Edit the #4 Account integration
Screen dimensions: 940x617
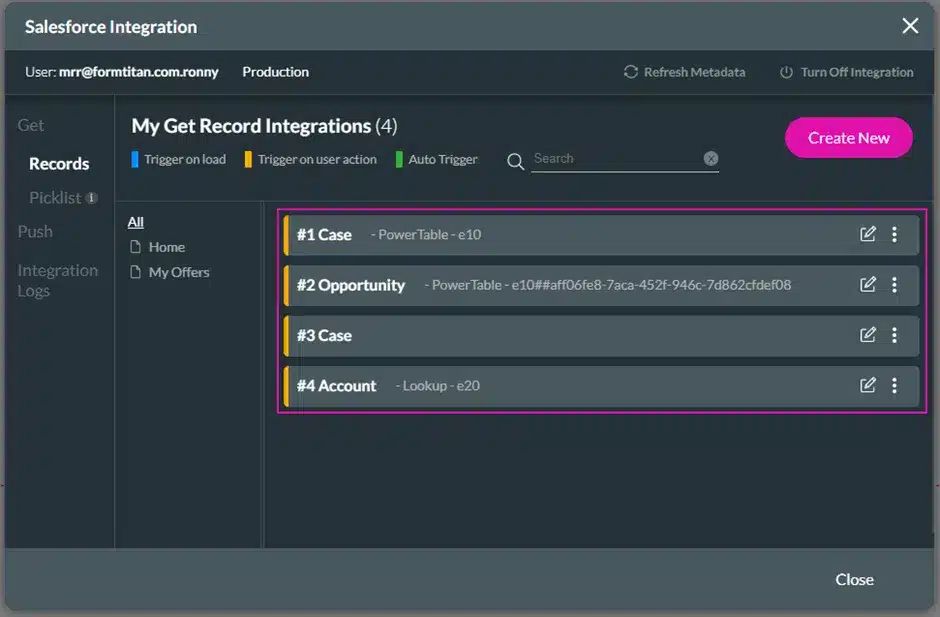(x=868, y=385)
